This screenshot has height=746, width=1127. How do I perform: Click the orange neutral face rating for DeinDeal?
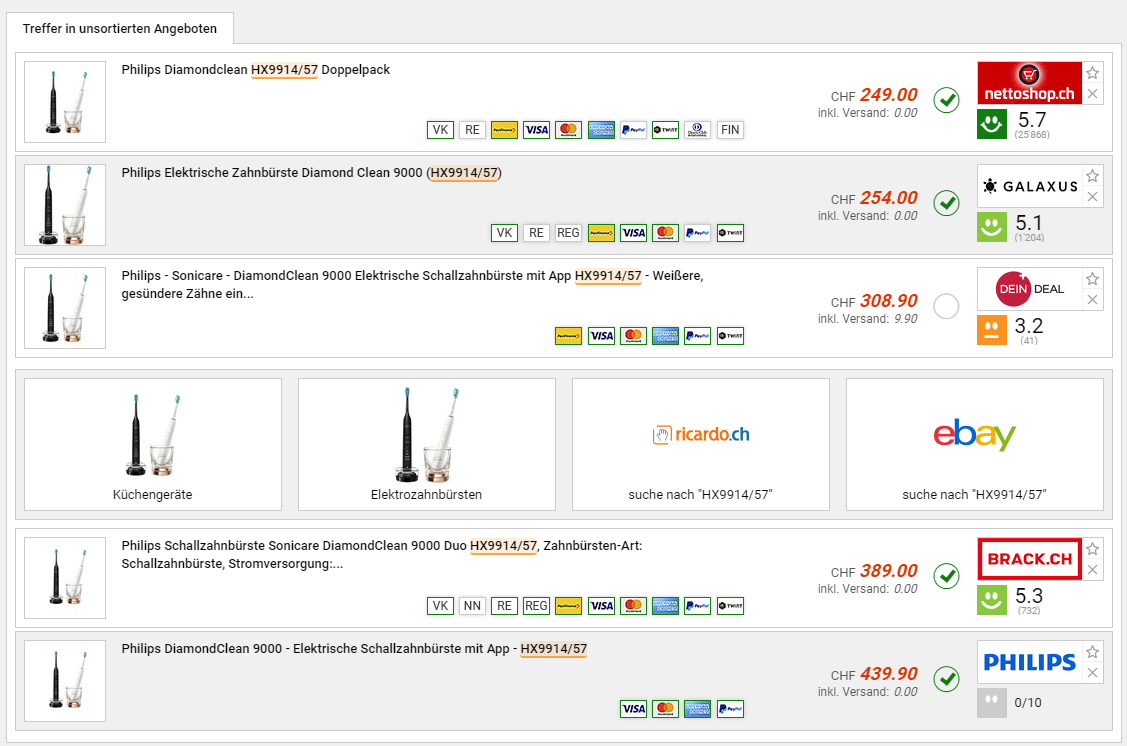(991, 330)
